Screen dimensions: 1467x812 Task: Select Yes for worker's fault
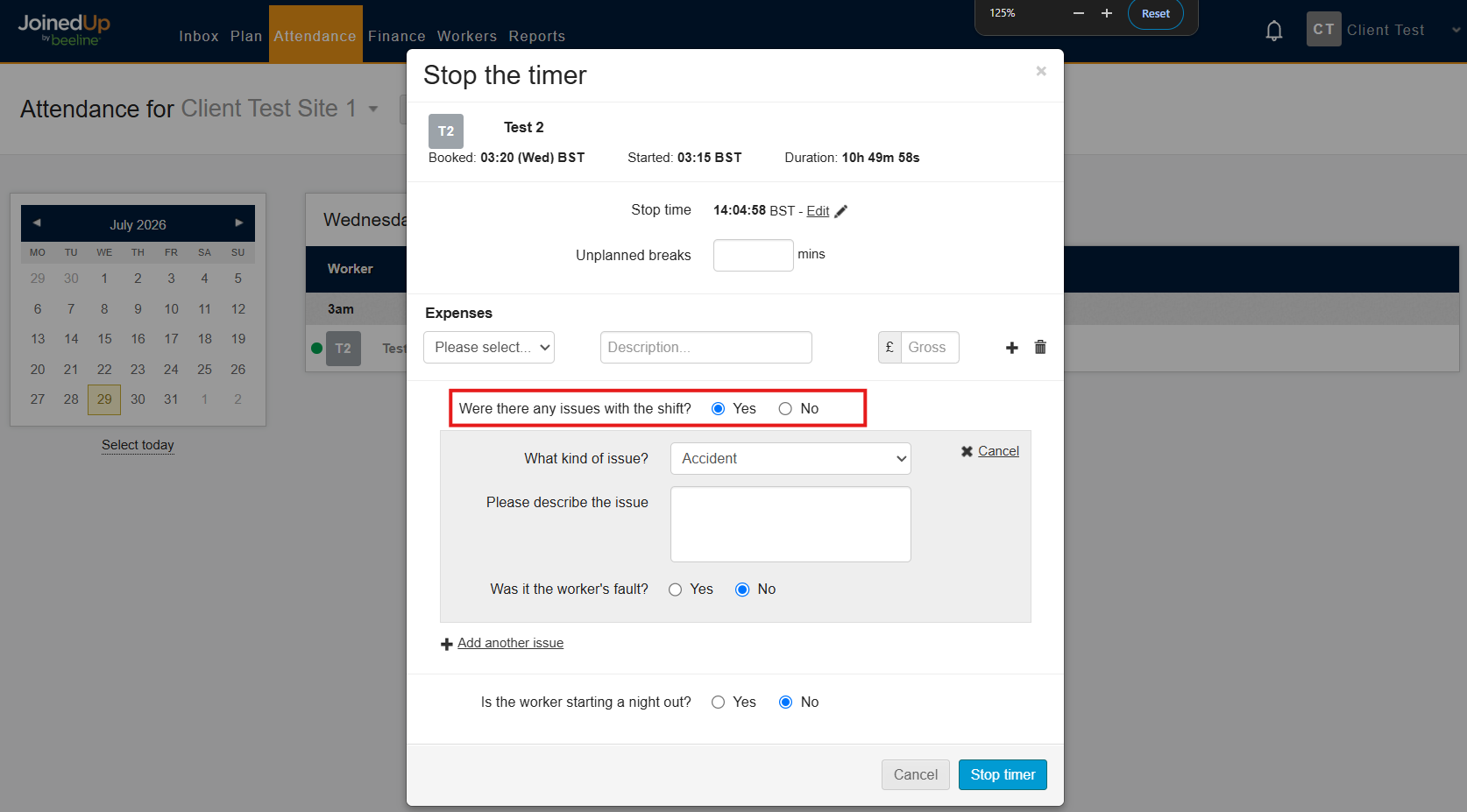click(x=675, y=590)
